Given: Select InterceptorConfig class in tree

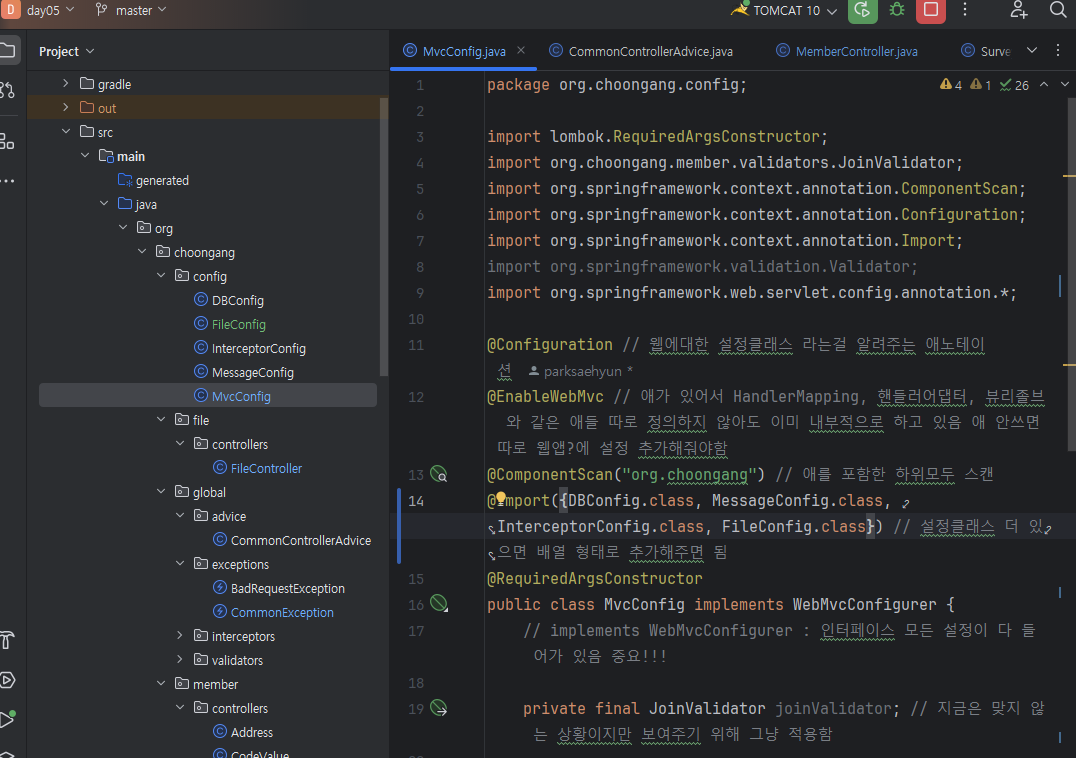Looking at the screenshot, I should coord(258,348).
